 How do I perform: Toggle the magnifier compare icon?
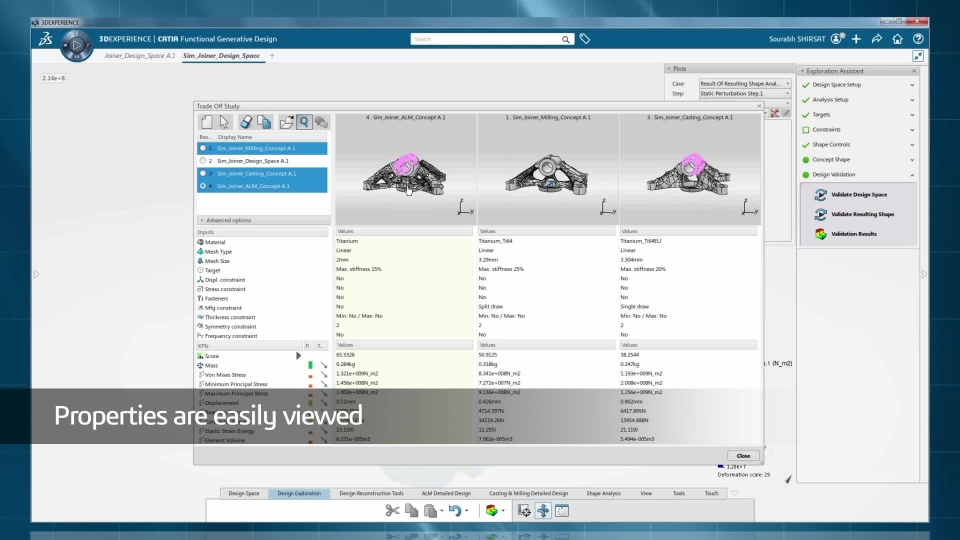tap(304, 122)
